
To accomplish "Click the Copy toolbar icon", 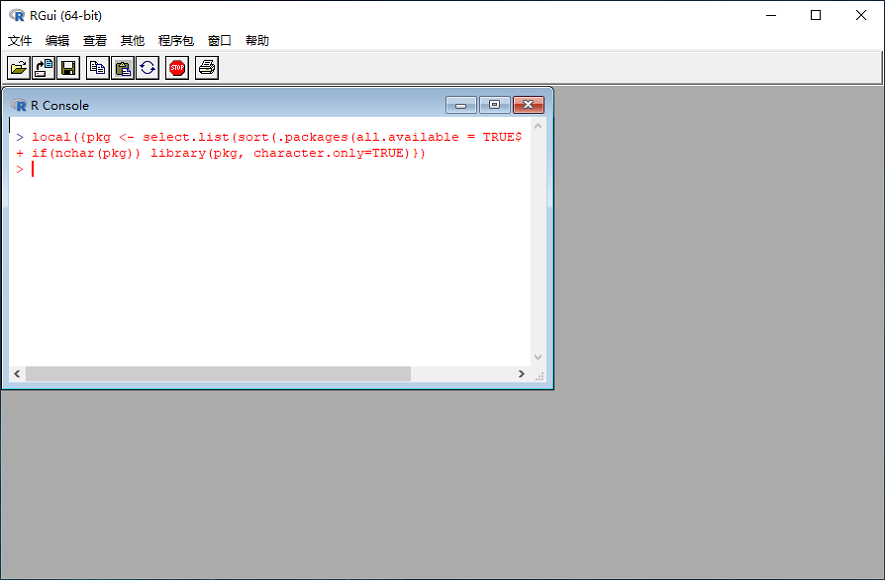I will (97, 68).
